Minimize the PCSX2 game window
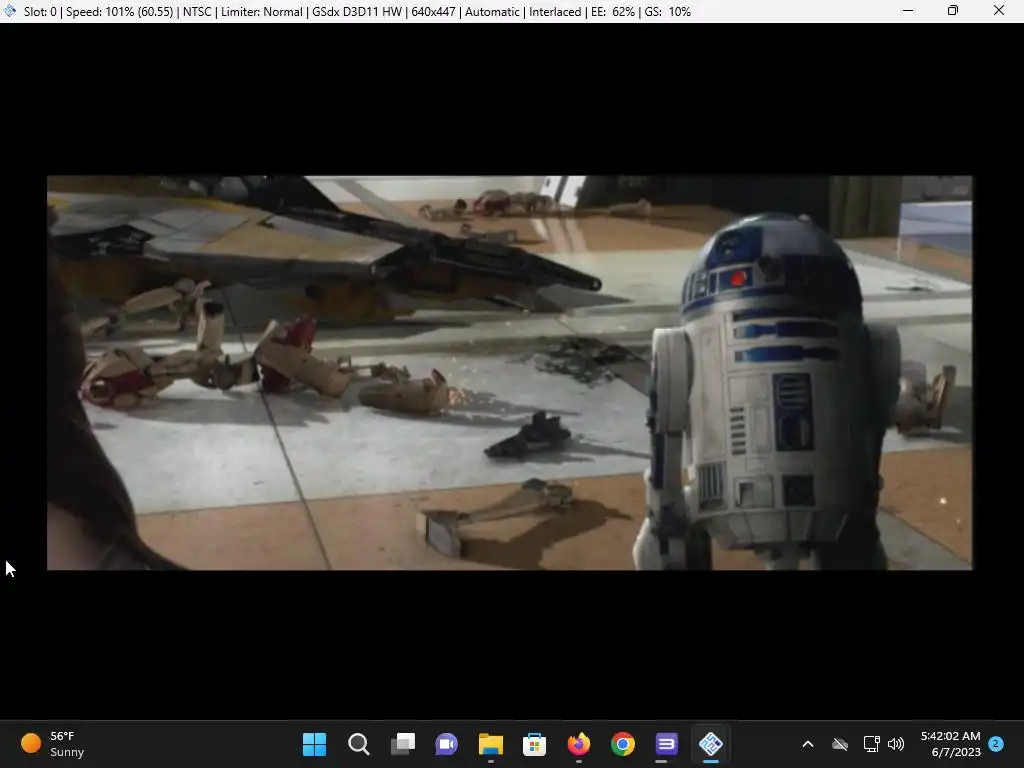The height and width of the screenshot is (768, 1024). click(908, 10)
